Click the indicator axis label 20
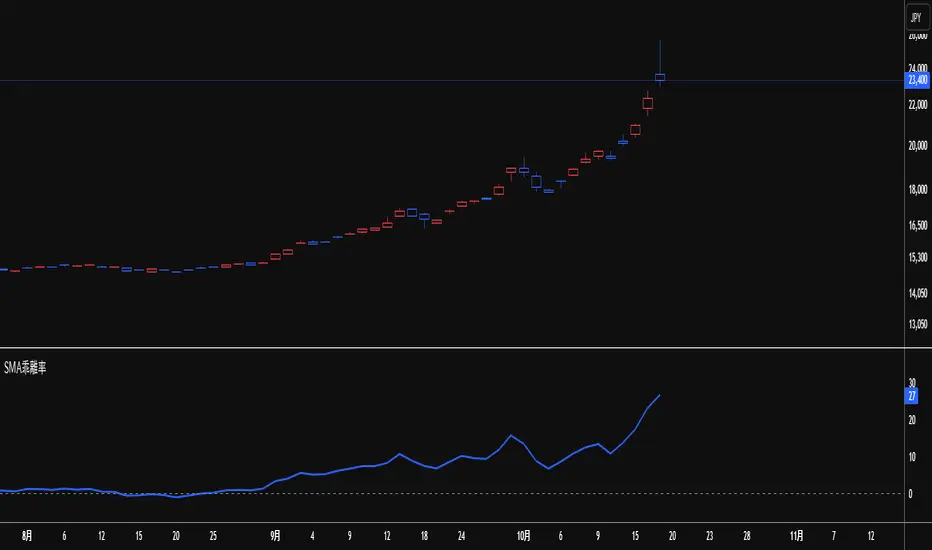Image resolution: width=932 pixels, height=550 pixels. point(912,420)
